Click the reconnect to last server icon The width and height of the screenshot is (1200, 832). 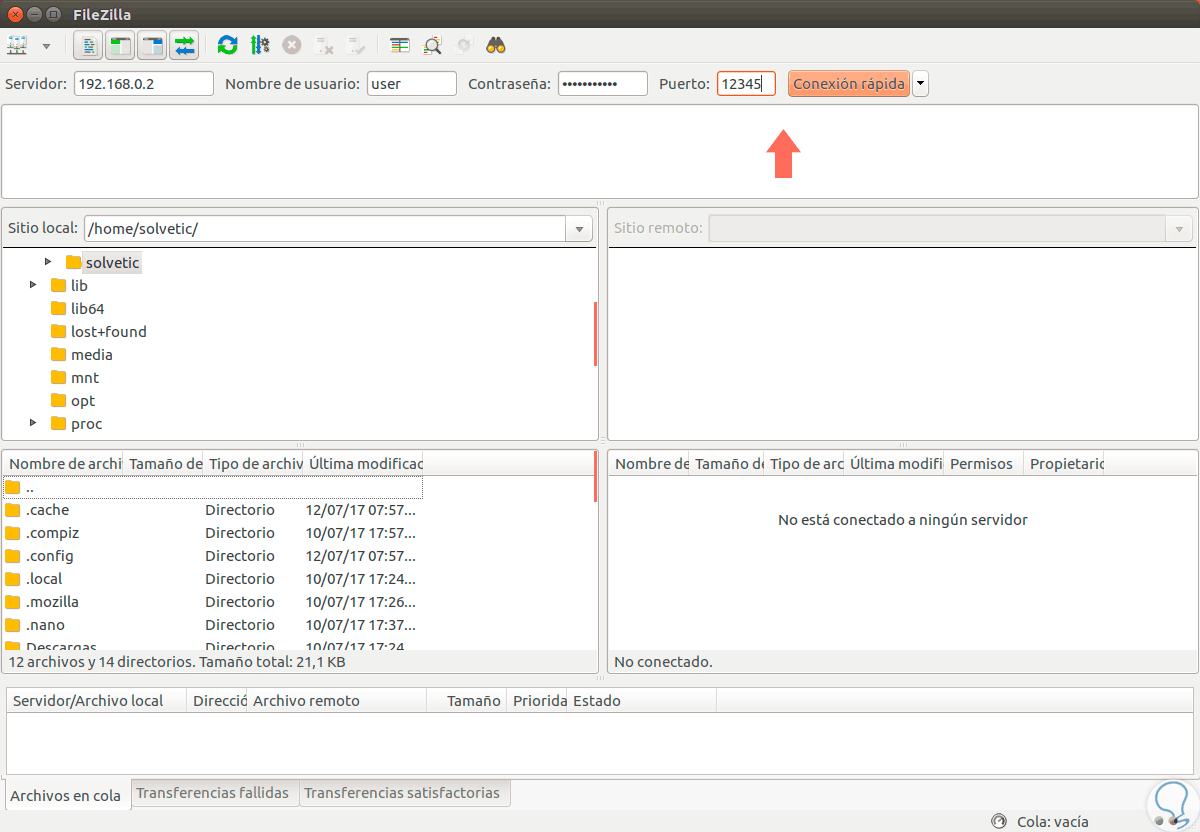(x=356, y=45)
